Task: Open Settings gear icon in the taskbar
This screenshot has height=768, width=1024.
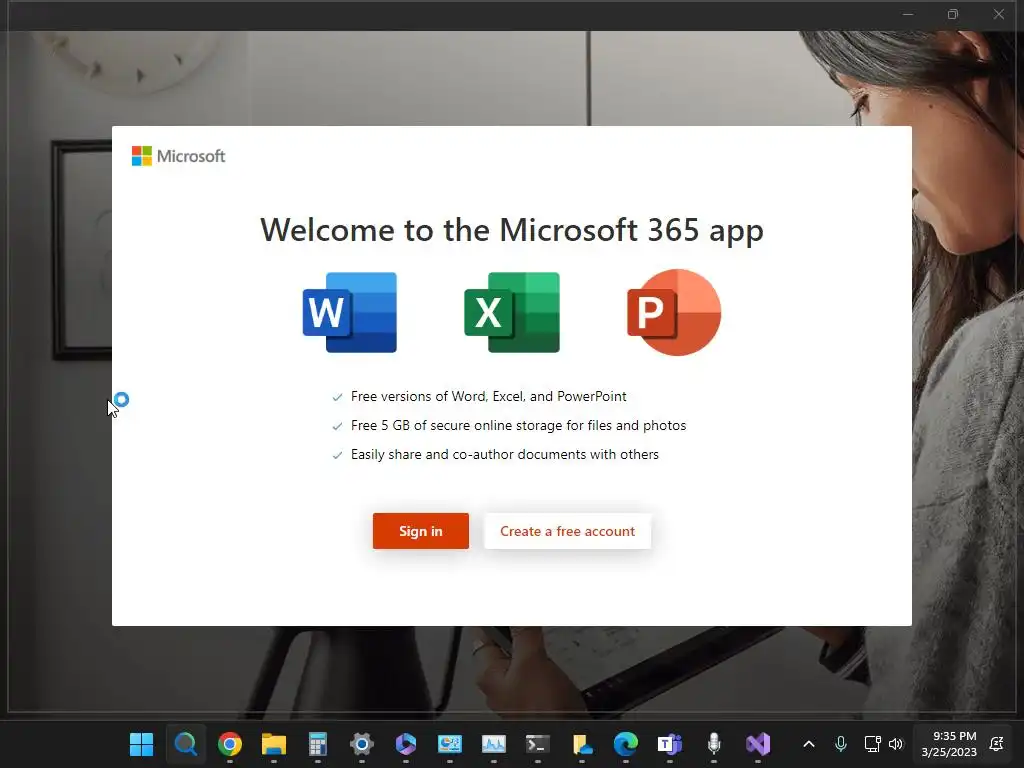Action: pos(362,744)
